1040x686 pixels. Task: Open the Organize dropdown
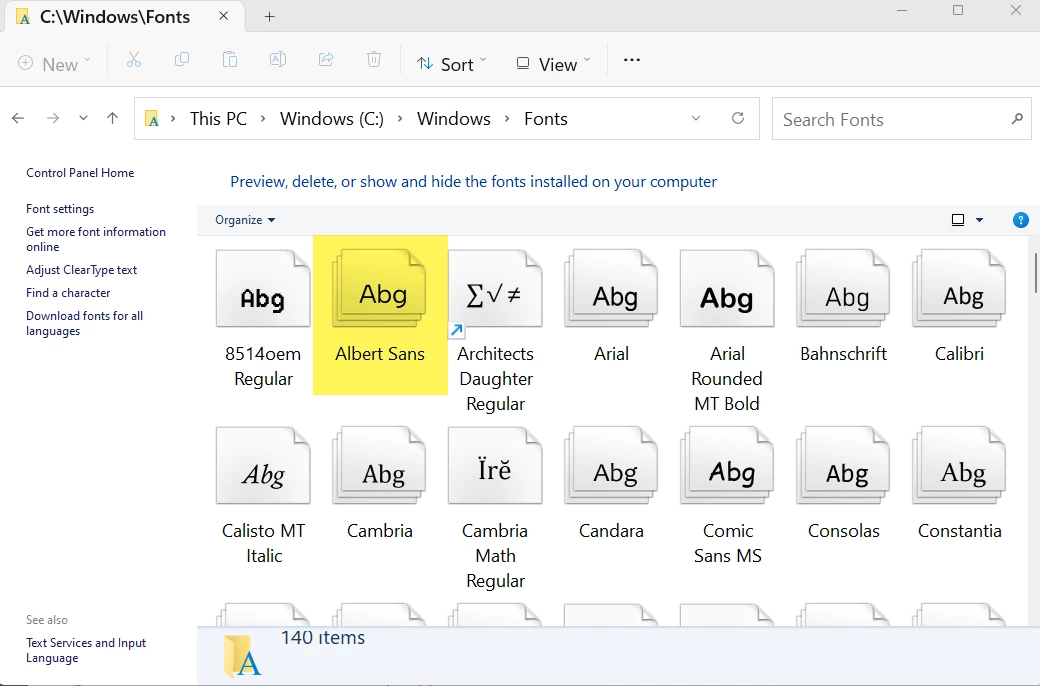click(x=245, y=220)
